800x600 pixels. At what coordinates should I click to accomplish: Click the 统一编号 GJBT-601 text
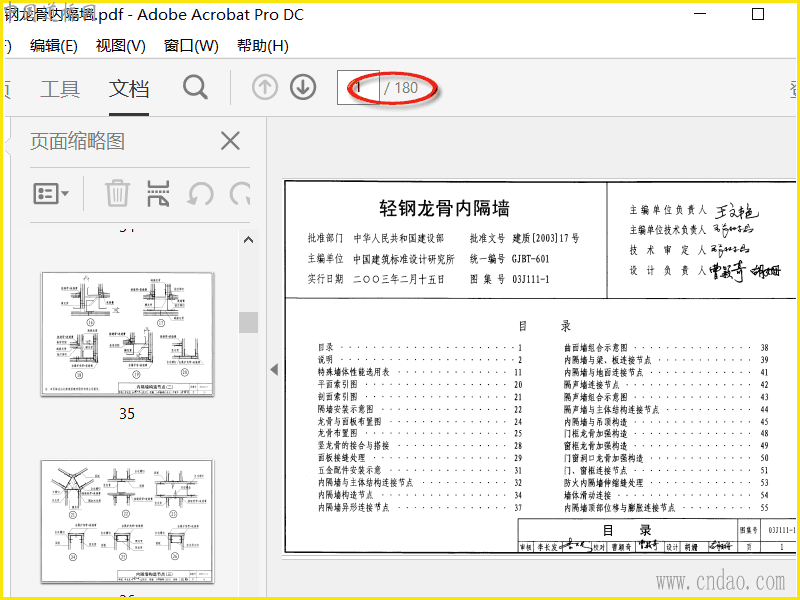509,259
